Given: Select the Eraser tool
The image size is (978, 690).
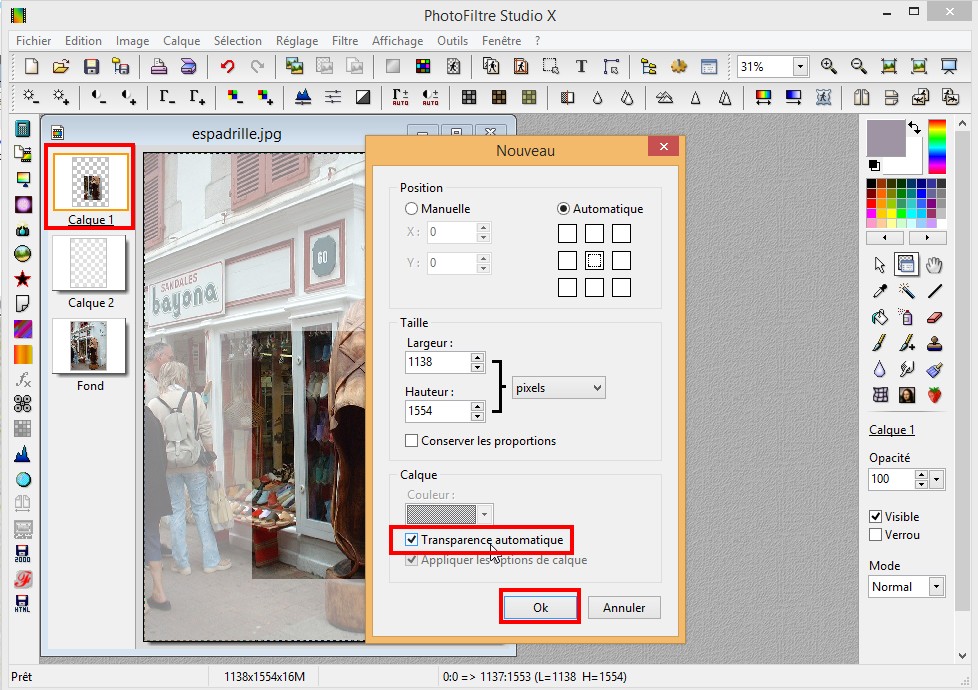Looking at the screenshot, I should click(x=934, y=317).
